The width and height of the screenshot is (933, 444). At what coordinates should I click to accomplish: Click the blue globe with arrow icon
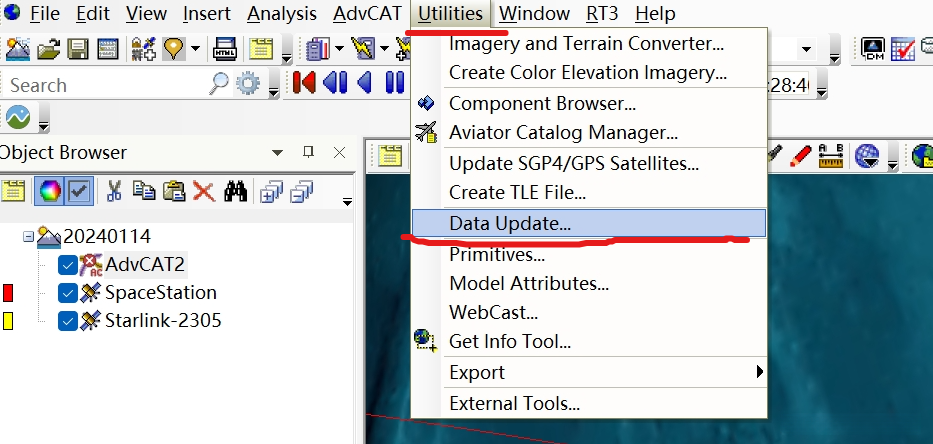coord(866,156)
